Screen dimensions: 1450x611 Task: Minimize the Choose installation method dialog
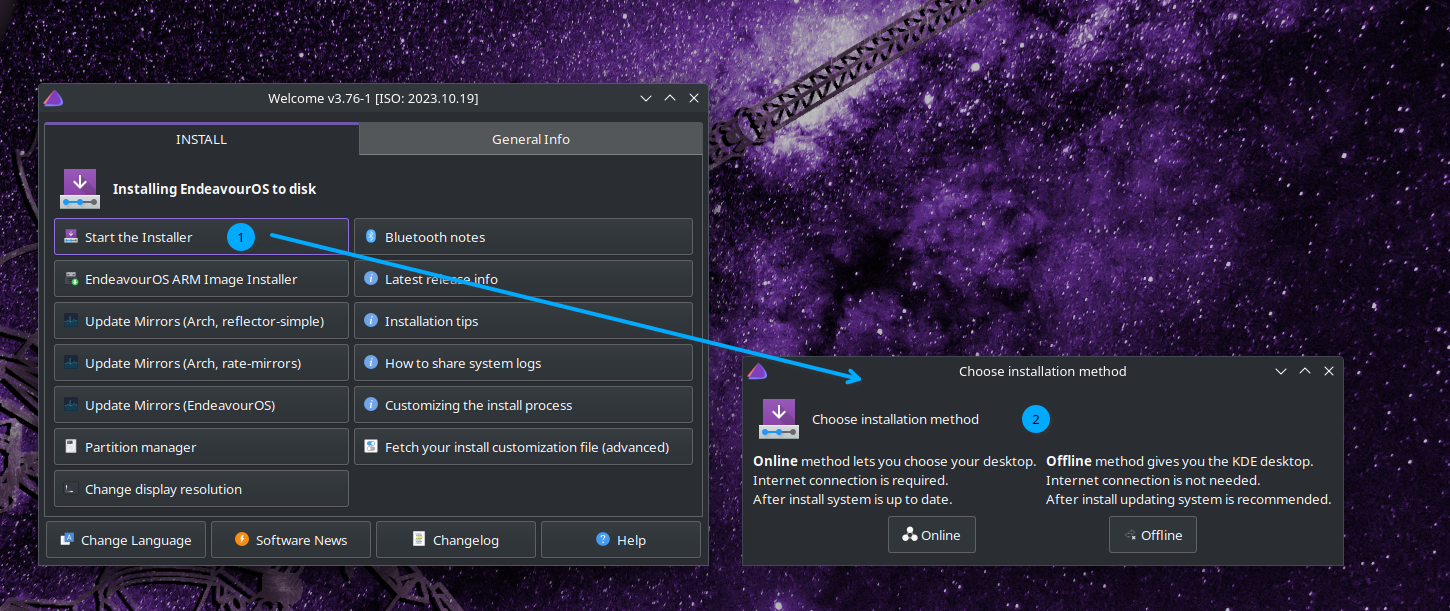[x=1281, y=371]
